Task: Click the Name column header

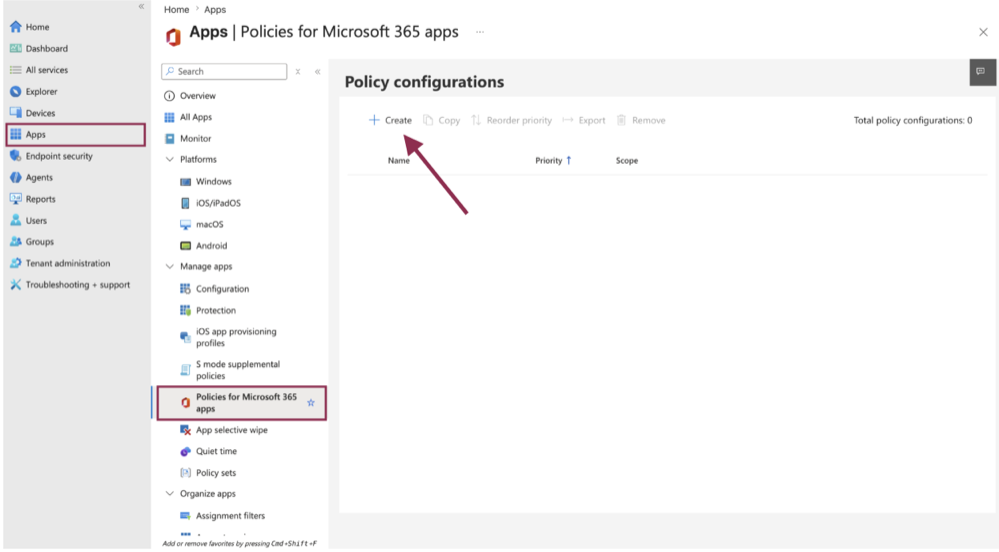Action: coord(399,161)
